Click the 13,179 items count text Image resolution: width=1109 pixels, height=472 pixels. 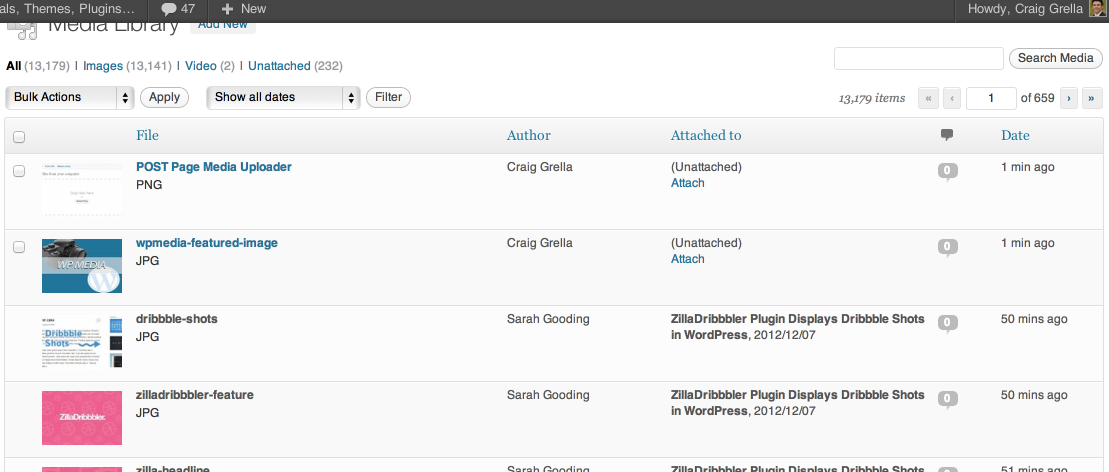872,98
